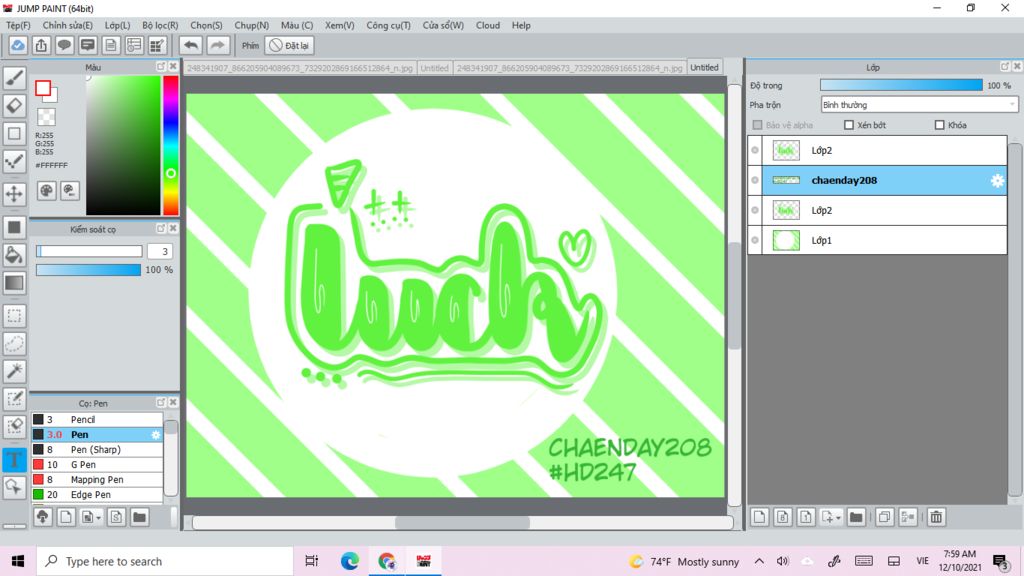Open the Bộ lọc(R) menu
1024x576 pixels.
coord(160,25)
